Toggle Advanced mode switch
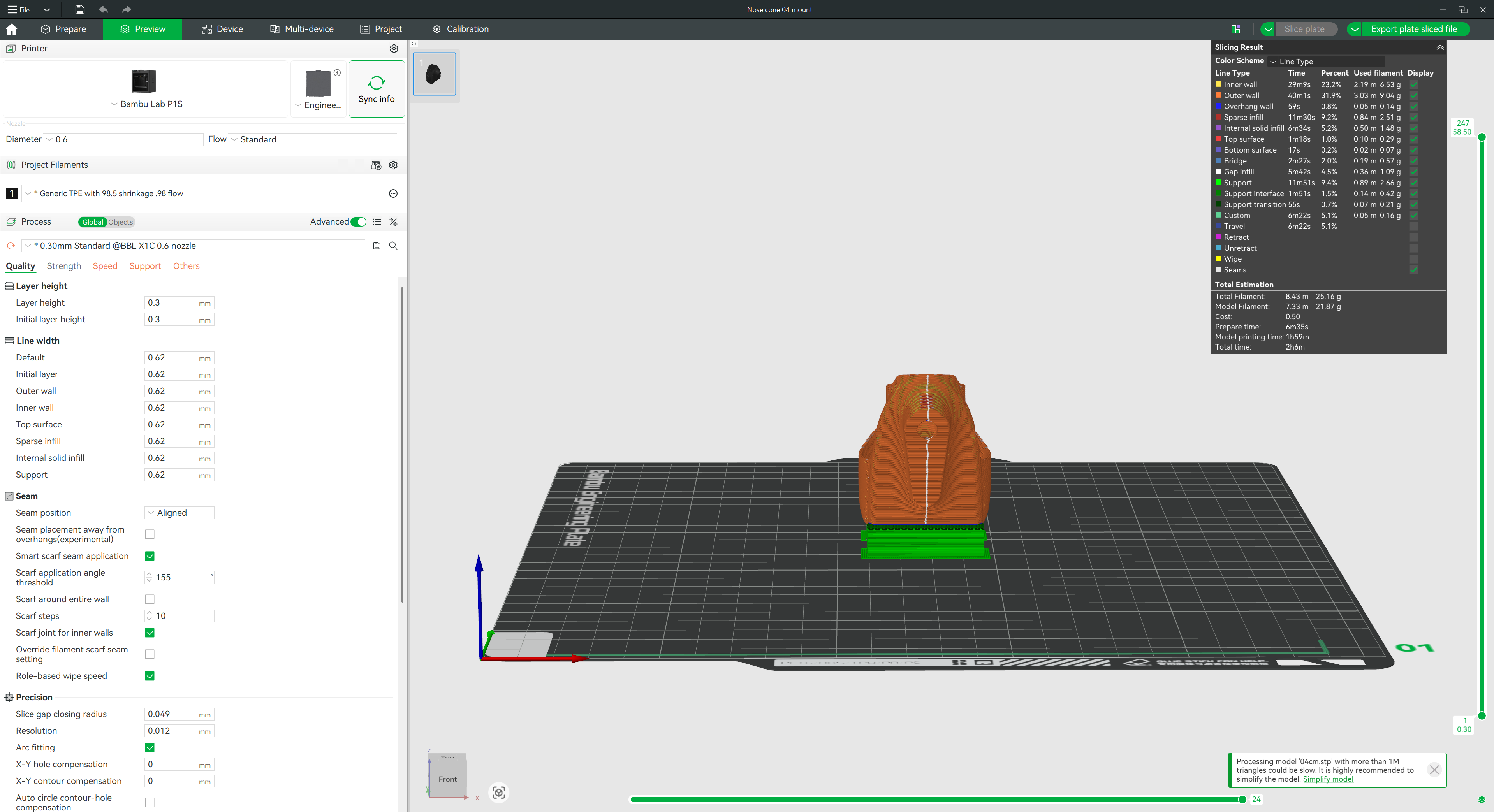The width and height of the screenshot is (1494, 812). point(359,222)
